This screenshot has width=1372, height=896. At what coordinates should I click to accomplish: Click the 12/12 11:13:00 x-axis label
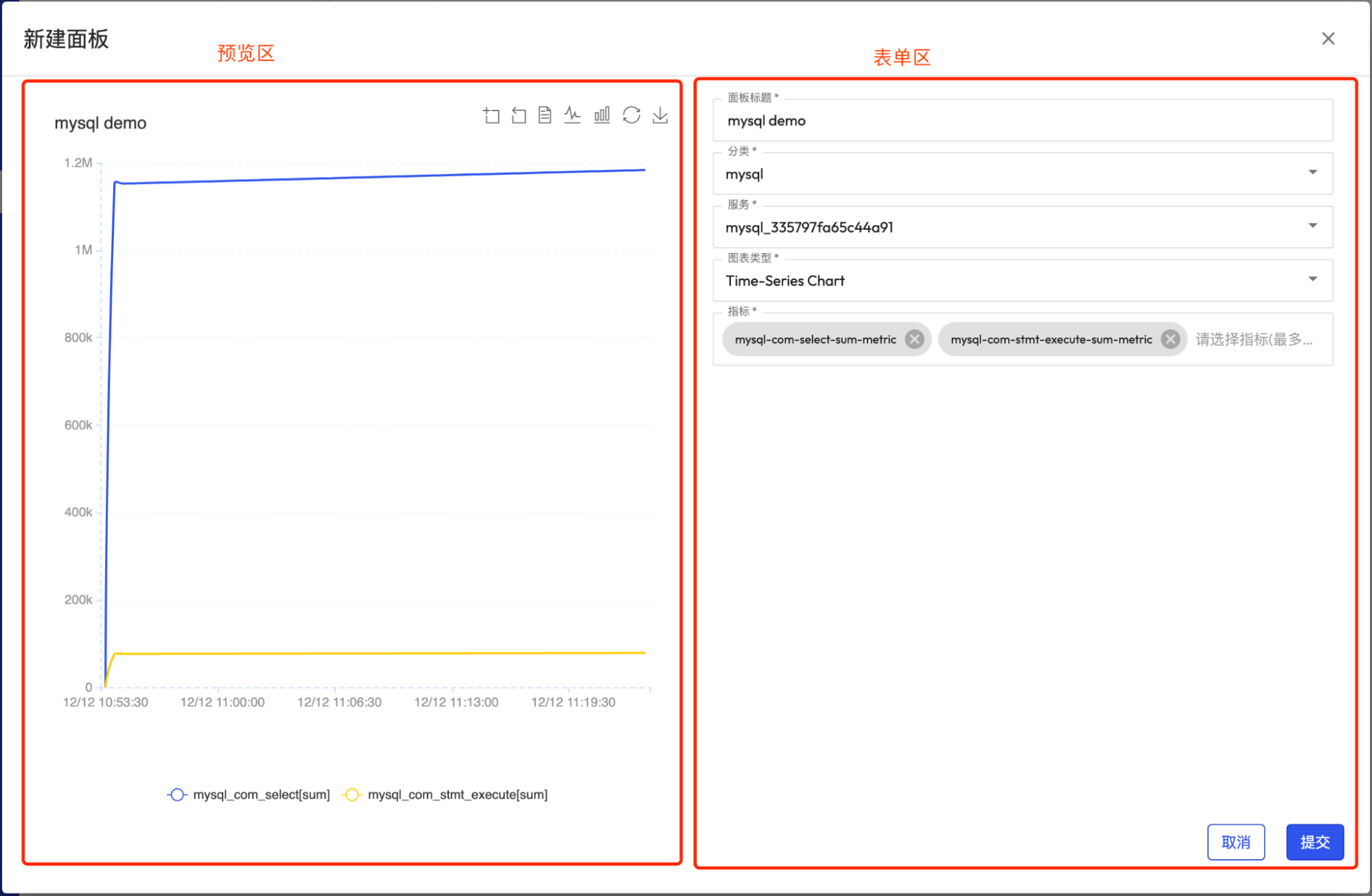[x=456, y=702]
